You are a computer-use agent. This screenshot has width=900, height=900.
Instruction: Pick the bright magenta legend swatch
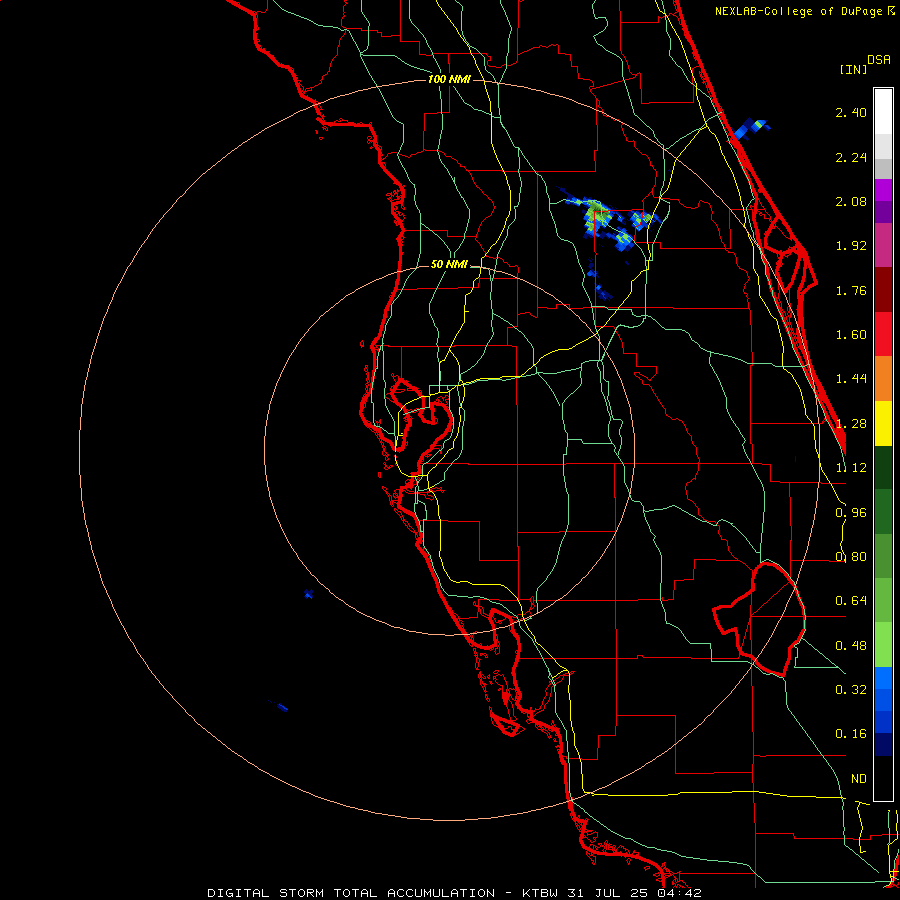point(883,190)
